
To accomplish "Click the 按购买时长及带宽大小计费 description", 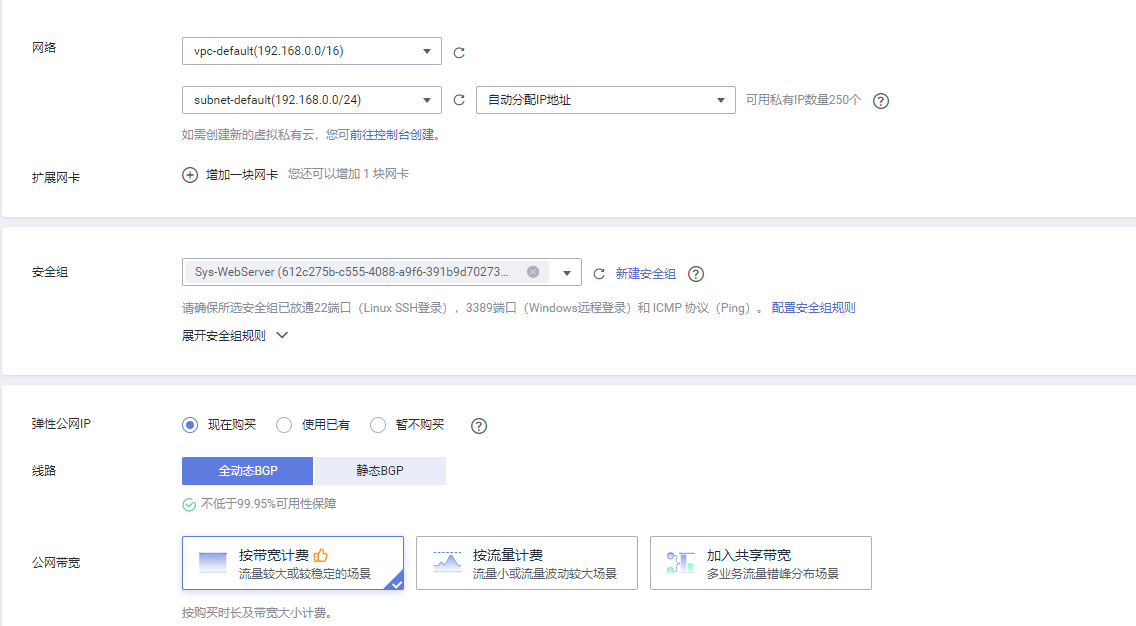I will point(256,613).
